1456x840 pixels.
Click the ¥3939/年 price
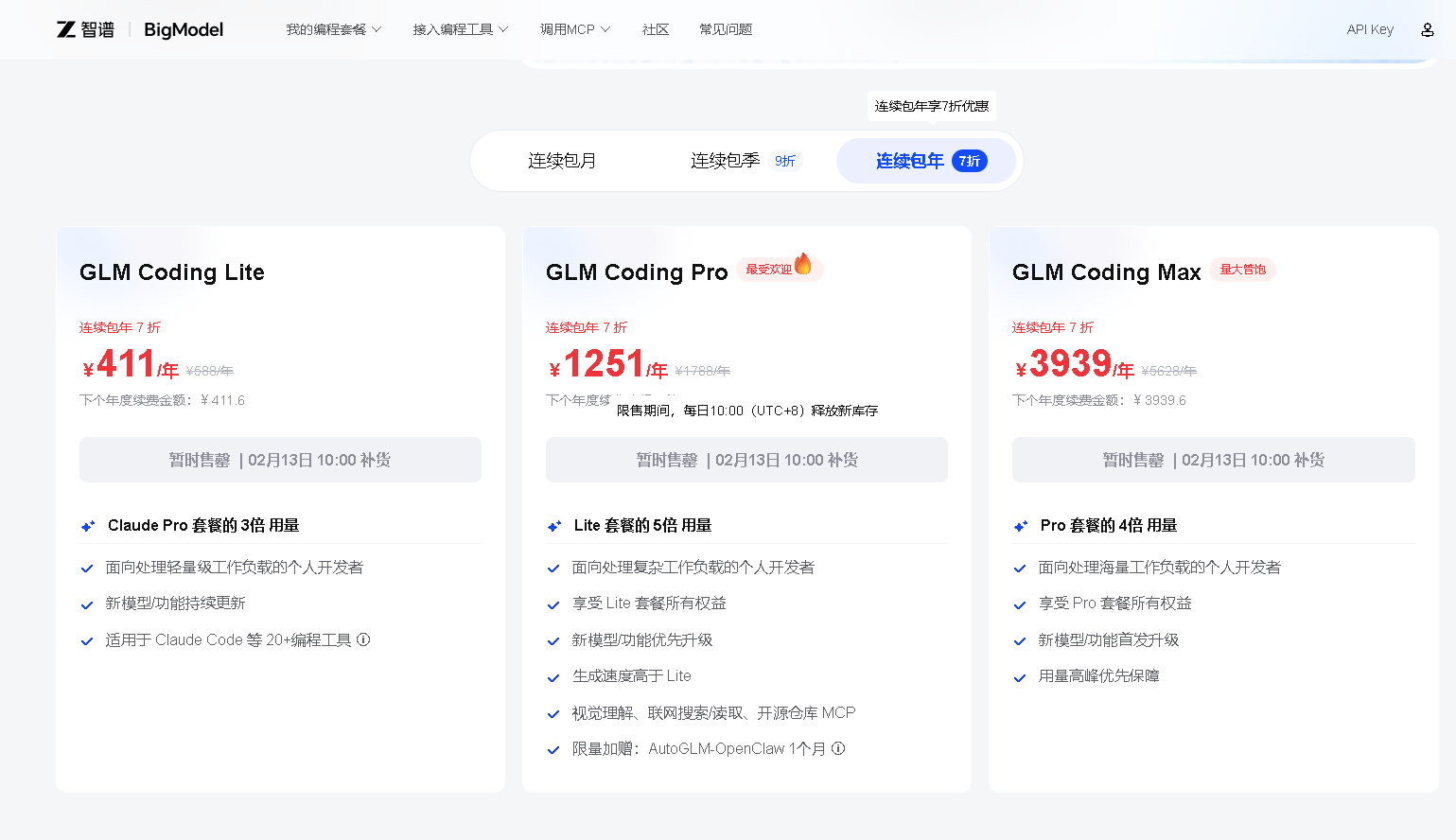1074,364
